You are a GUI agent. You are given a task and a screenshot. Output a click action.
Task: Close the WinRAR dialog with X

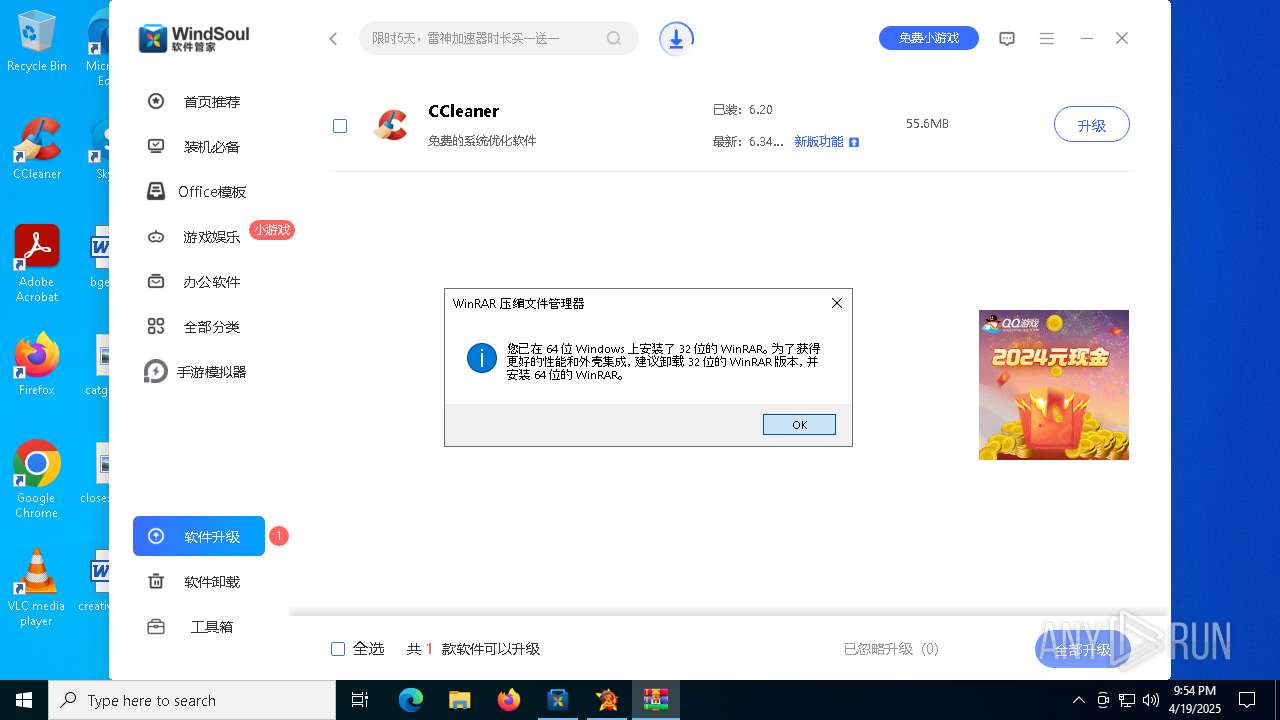(x=837, y=303)
